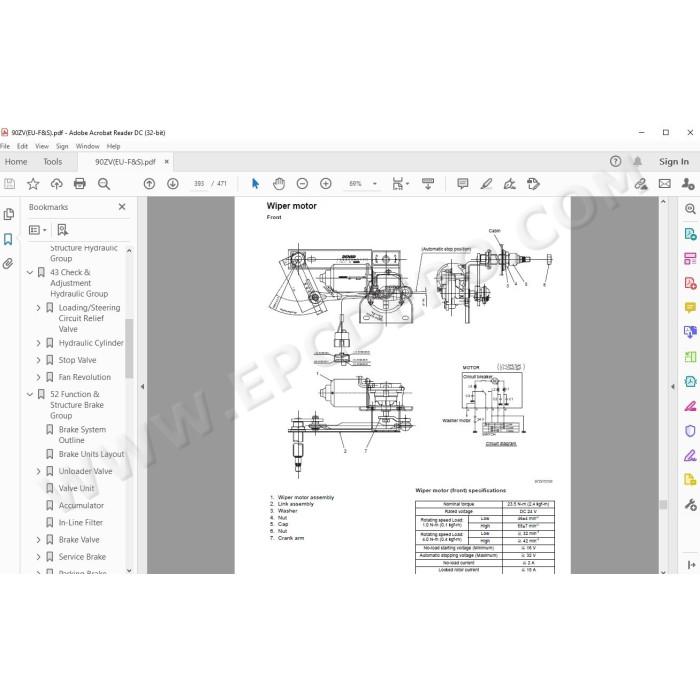700x700 pixels.
Task: Zoom out with minus circle icon
Action: [302, 183]
